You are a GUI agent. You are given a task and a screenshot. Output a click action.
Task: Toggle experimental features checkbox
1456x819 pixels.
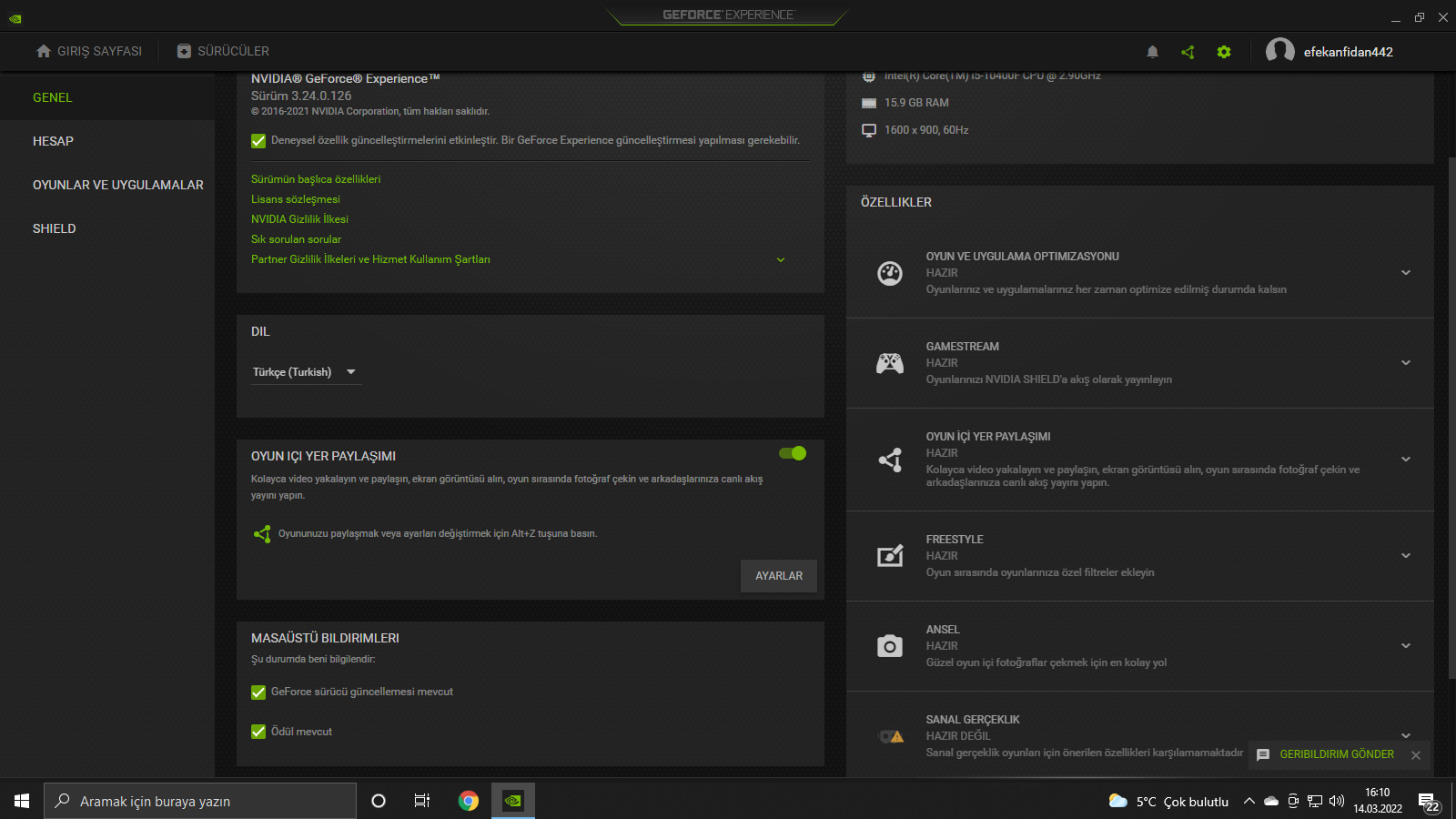click(258, 141)
